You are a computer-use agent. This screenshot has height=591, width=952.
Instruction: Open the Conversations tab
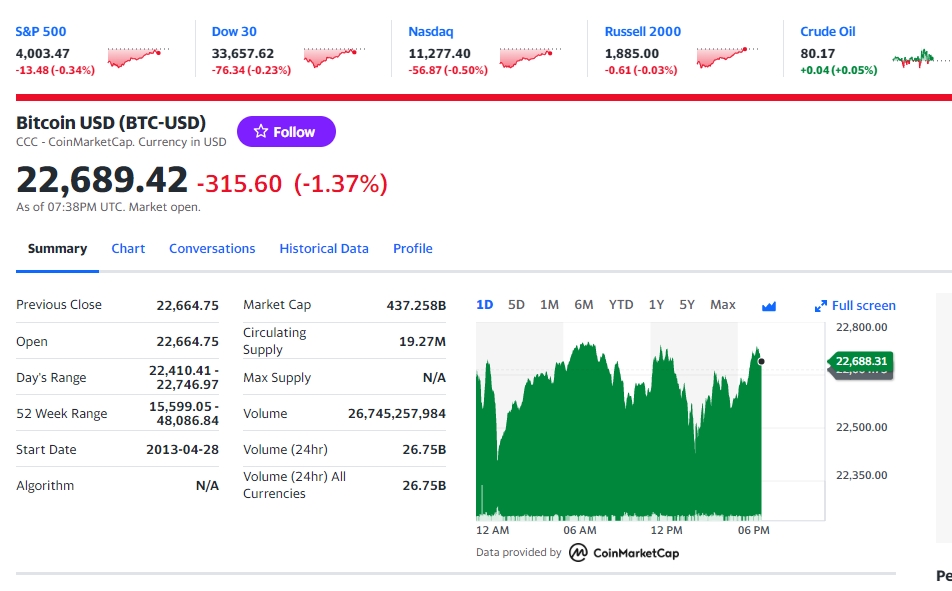pos(212,249)
